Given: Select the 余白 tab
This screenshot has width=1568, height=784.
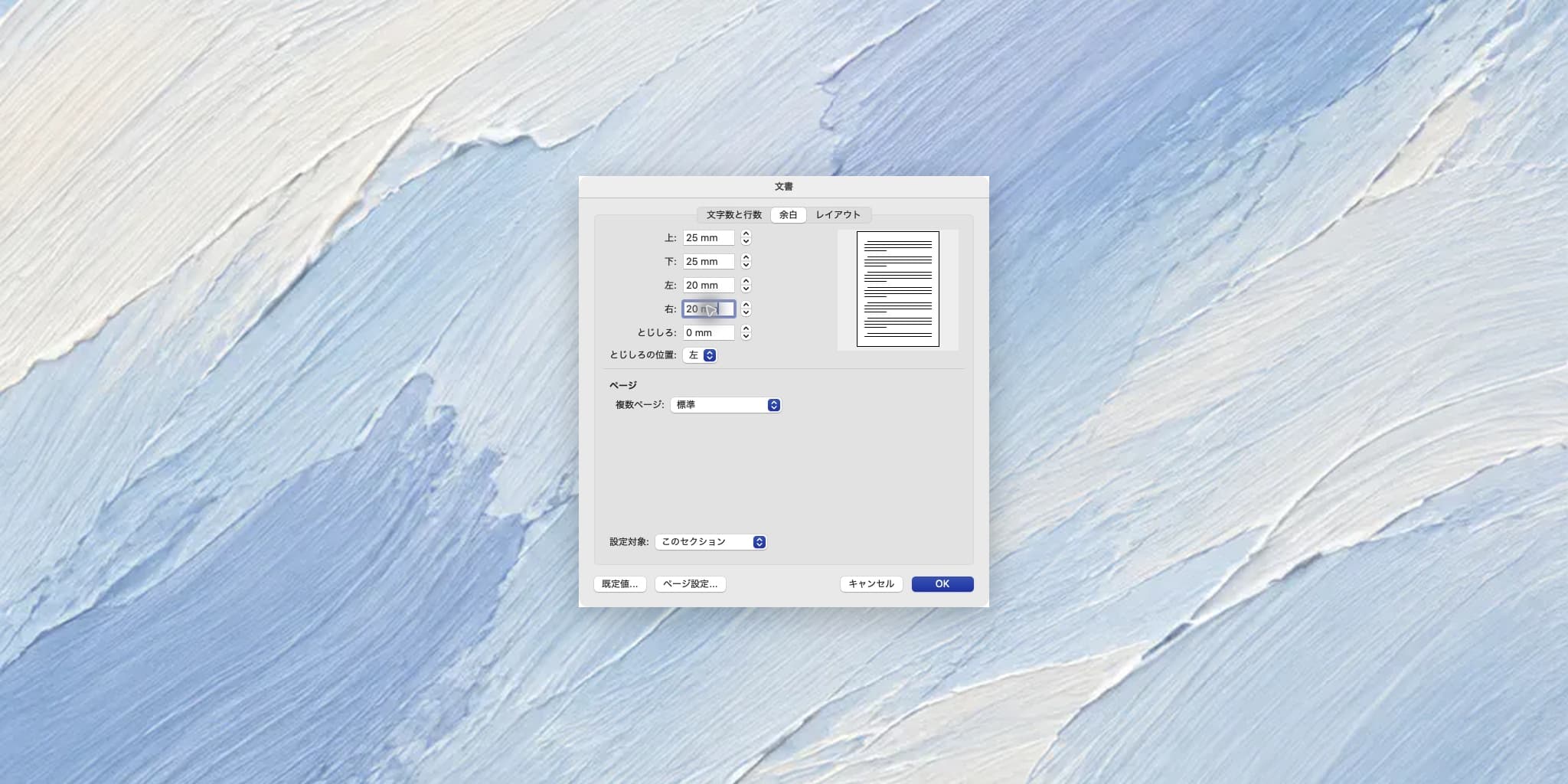Looking at the screenshot, I should 789,214.
